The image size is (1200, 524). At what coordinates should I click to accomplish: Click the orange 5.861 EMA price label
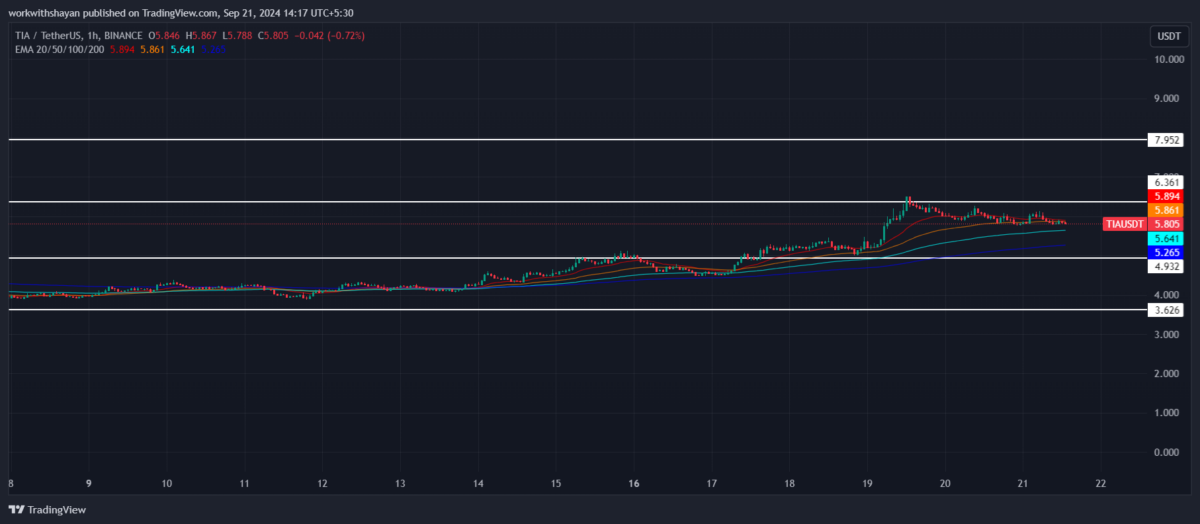pos(1166,211)
